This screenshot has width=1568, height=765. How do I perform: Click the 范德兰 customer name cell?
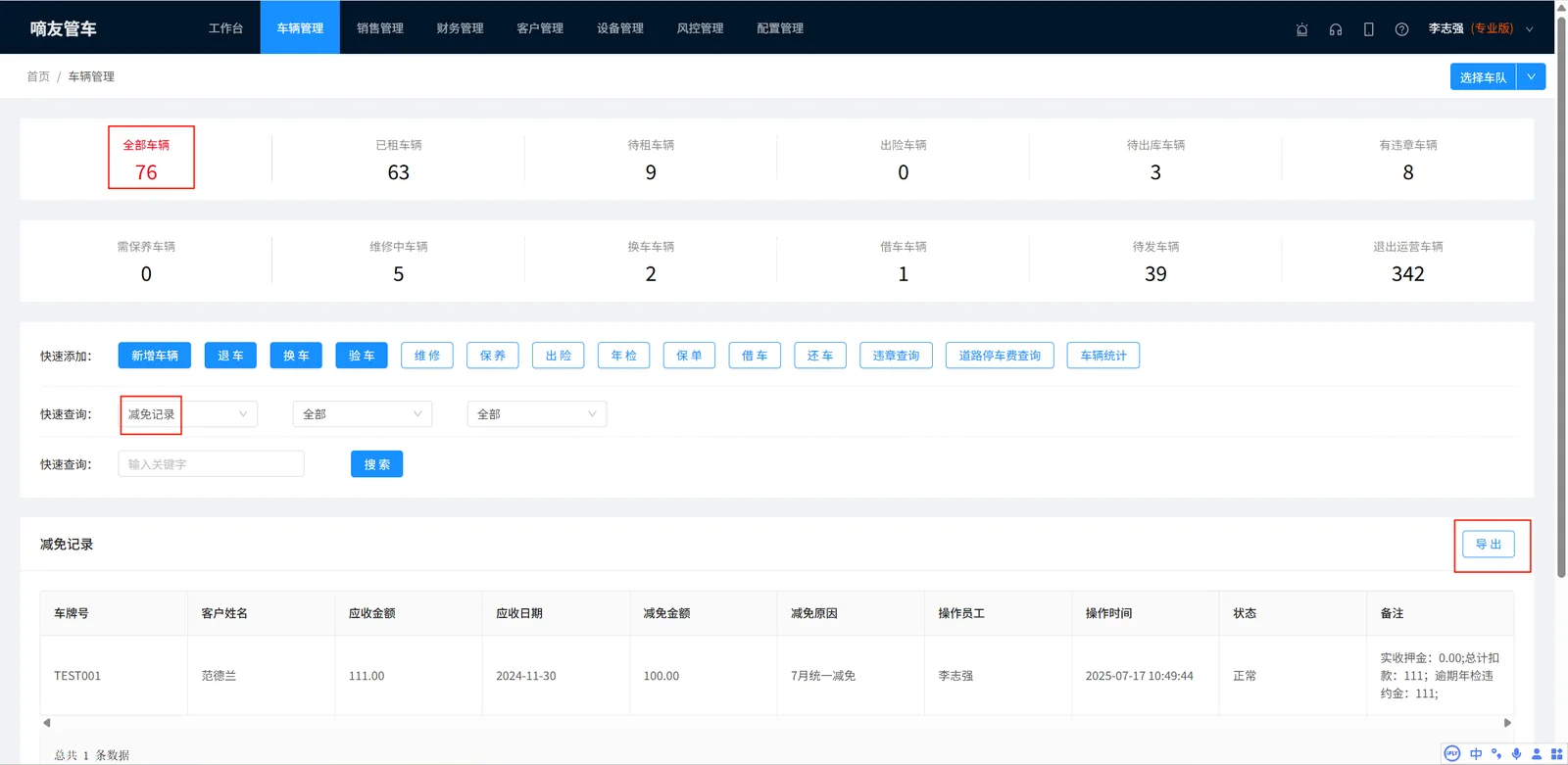click(261, 676)
